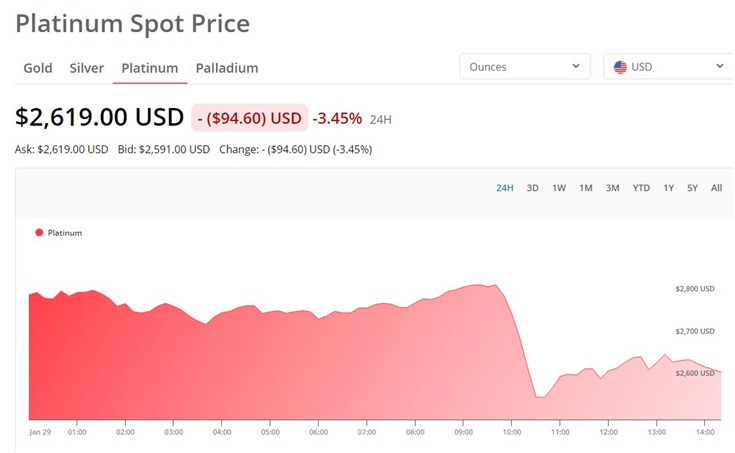Select the 24H time range

(x=505, y=188)
